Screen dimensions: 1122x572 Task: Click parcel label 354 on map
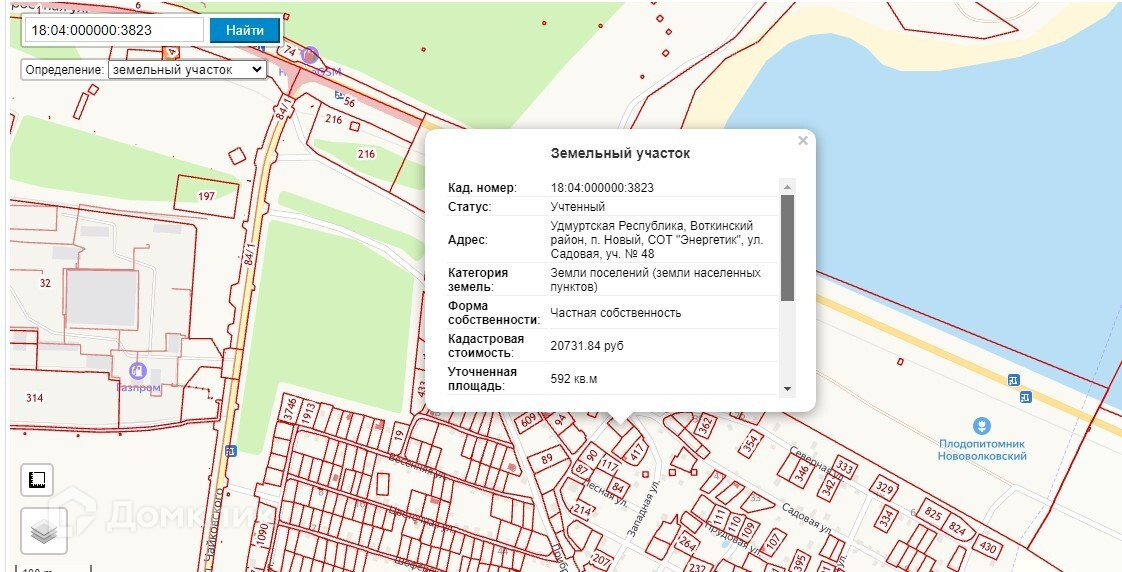point(750,443)
